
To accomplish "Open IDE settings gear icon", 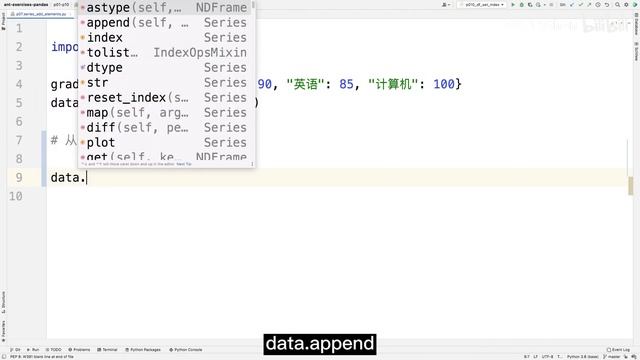I will click(x=626, y=4).
